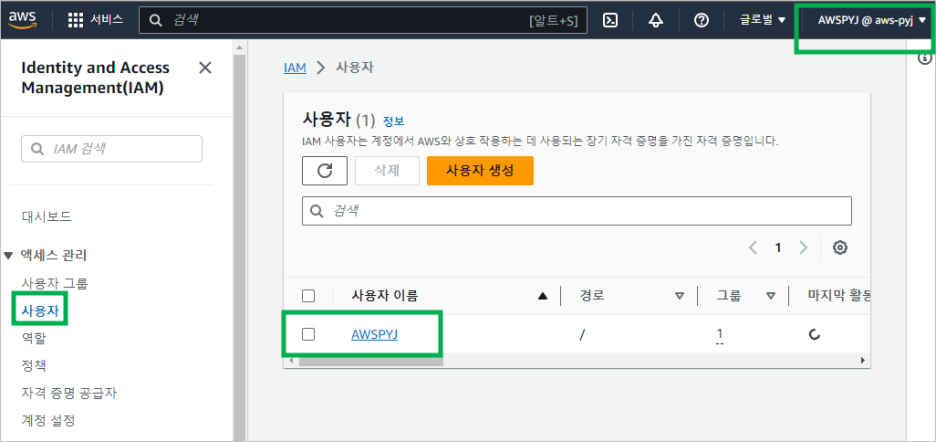The image size is (936, 442).
Task: Open the 정보 info link
Action: tap(393, 121)
